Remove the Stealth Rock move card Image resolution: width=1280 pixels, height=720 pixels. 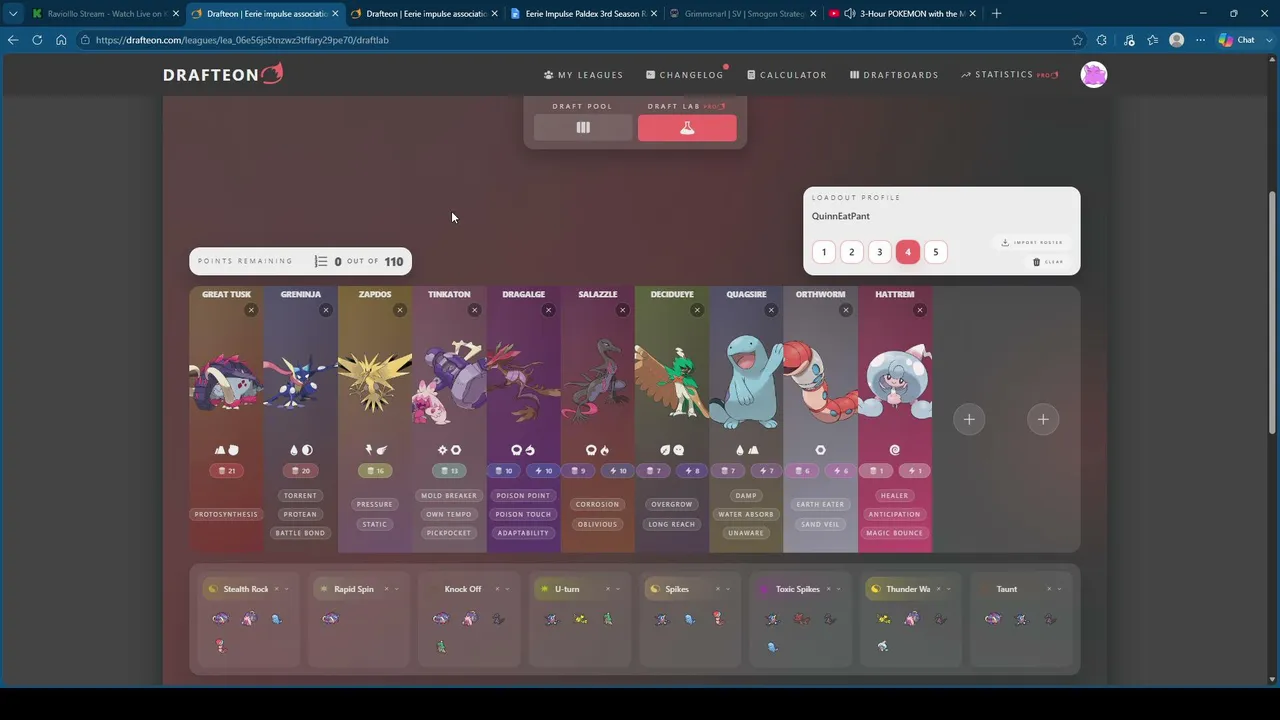[x=276, y=589]
